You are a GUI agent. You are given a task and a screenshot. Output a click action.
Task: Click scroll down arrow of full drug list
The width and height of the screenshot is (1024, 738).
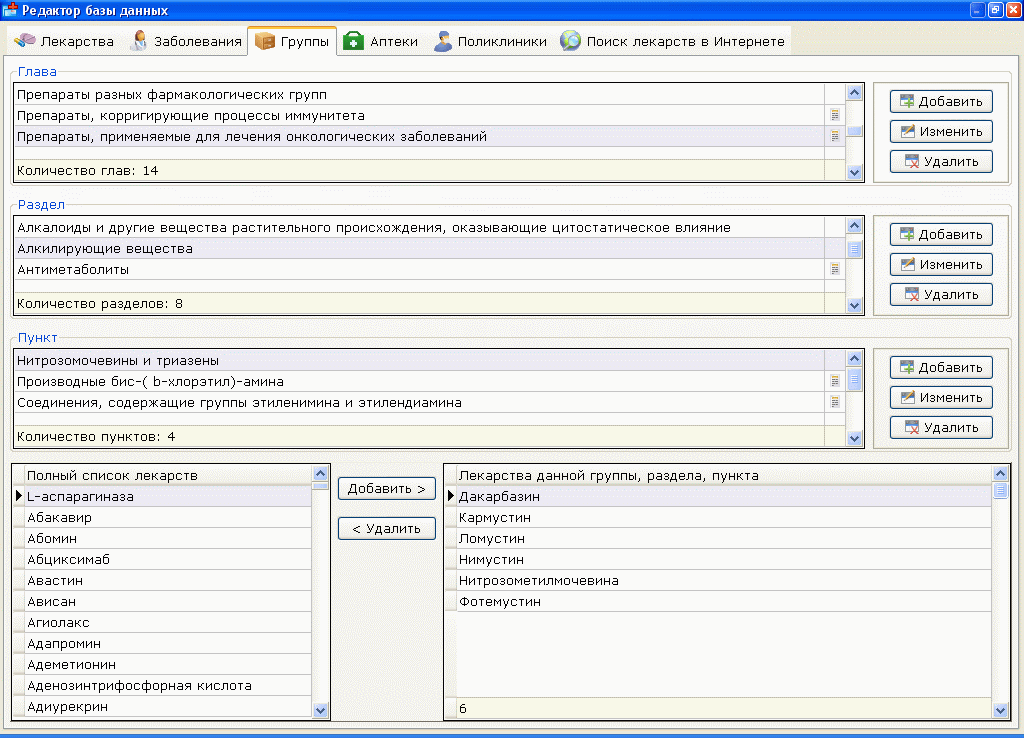pos(320,711)
